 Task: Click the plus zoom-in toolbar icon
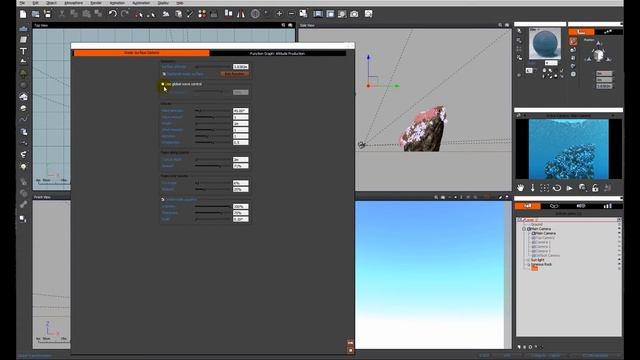[x=279, y=14]
